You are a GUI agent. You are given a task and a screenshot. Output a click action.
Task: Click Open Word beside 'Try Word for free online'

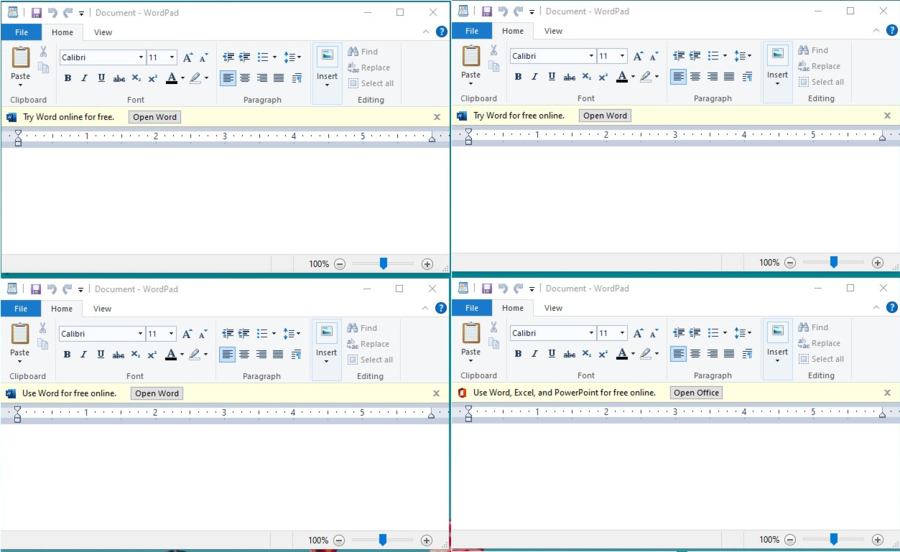tap(605, 116)
